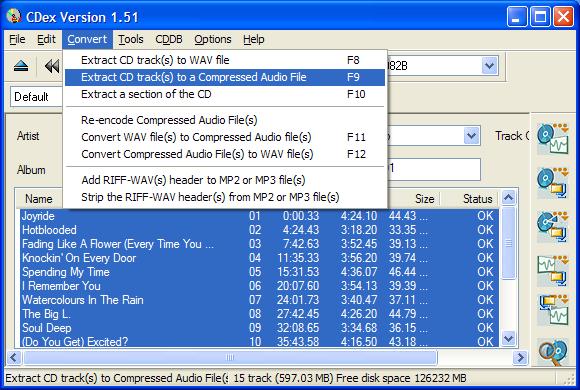This screenshot has width=580, height=390.
Task: Choose Convert Compressed Audio File(s) to WAV file(s)
Action: [x=225, y=154]
